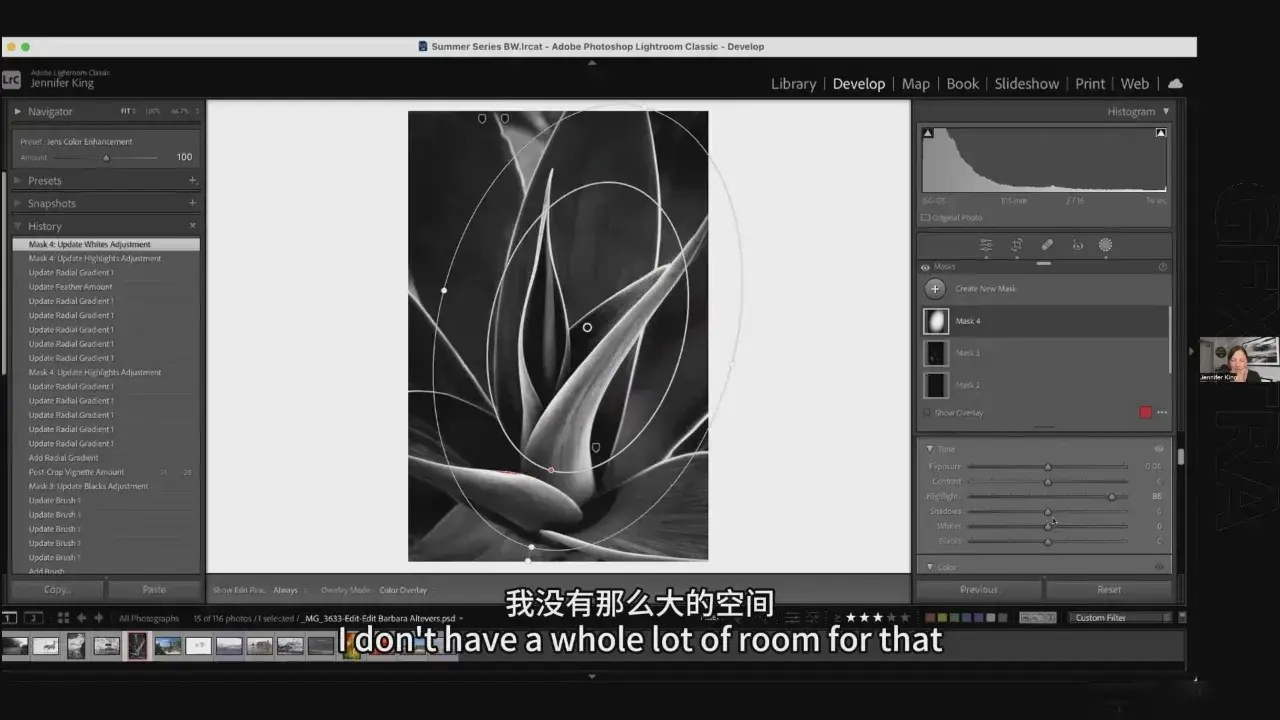Open the three-dot overlay options menu
Screen dimensions: 1280x720
[1162, 413]
